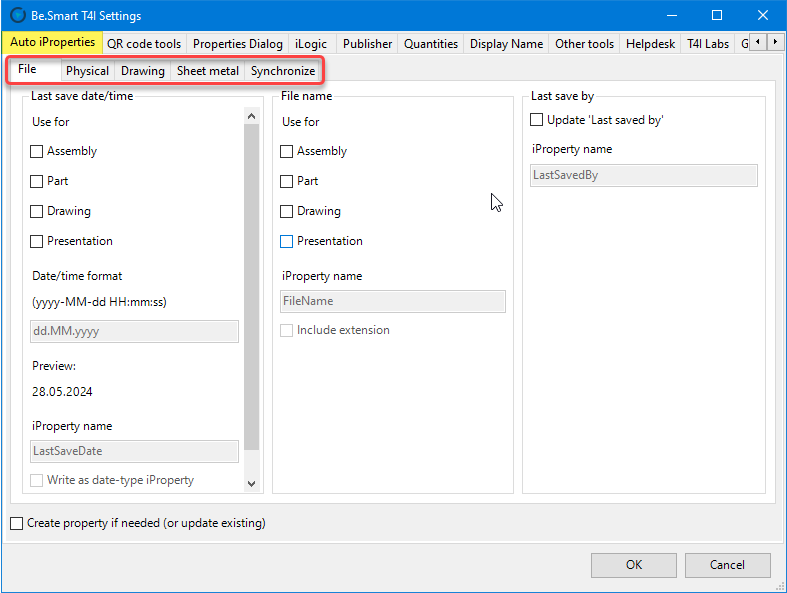787x593 pixels.
Task: Toggle Update 'Last saved by' checkbox
Action: click(537, 120)
